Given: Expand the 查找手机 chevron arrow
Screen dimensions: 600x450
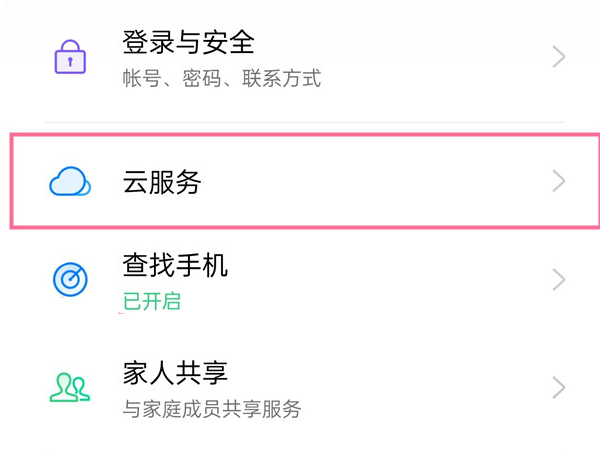Looking at the screenshot, I should 559,280.
